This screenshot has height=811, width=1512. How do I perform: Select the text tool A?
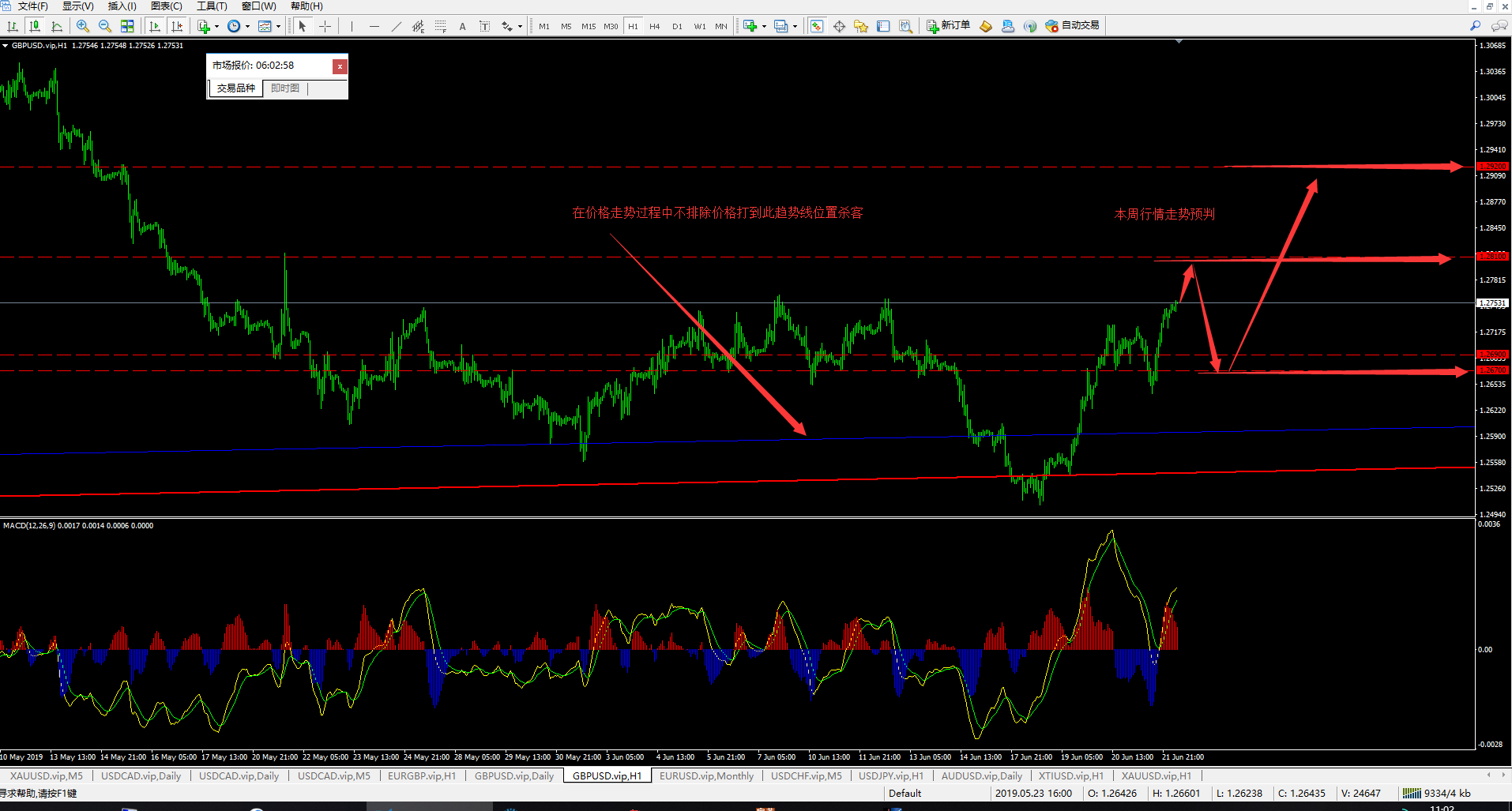click(463, 26)
